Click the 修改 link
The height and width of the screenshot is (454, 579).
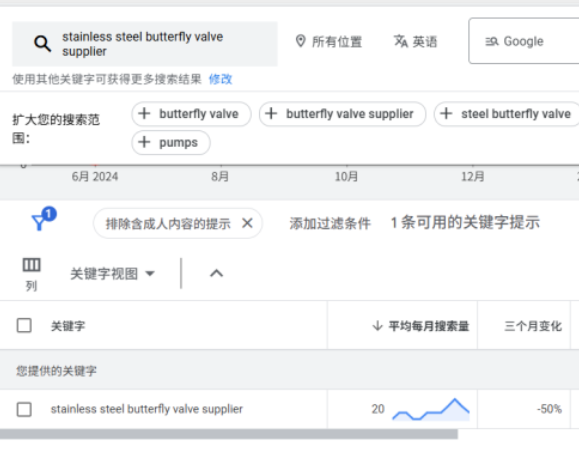click(x=220, y=79)
